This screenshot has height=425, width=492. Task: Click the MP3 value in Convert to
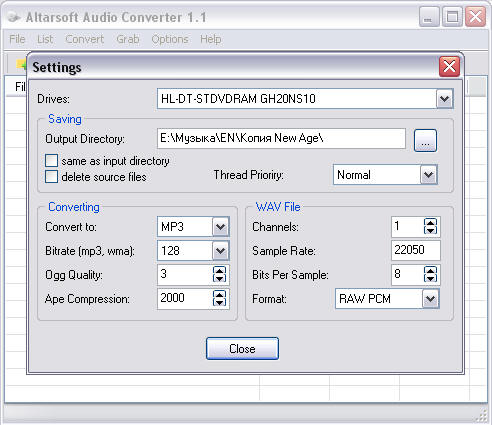[x=172, y=227]
